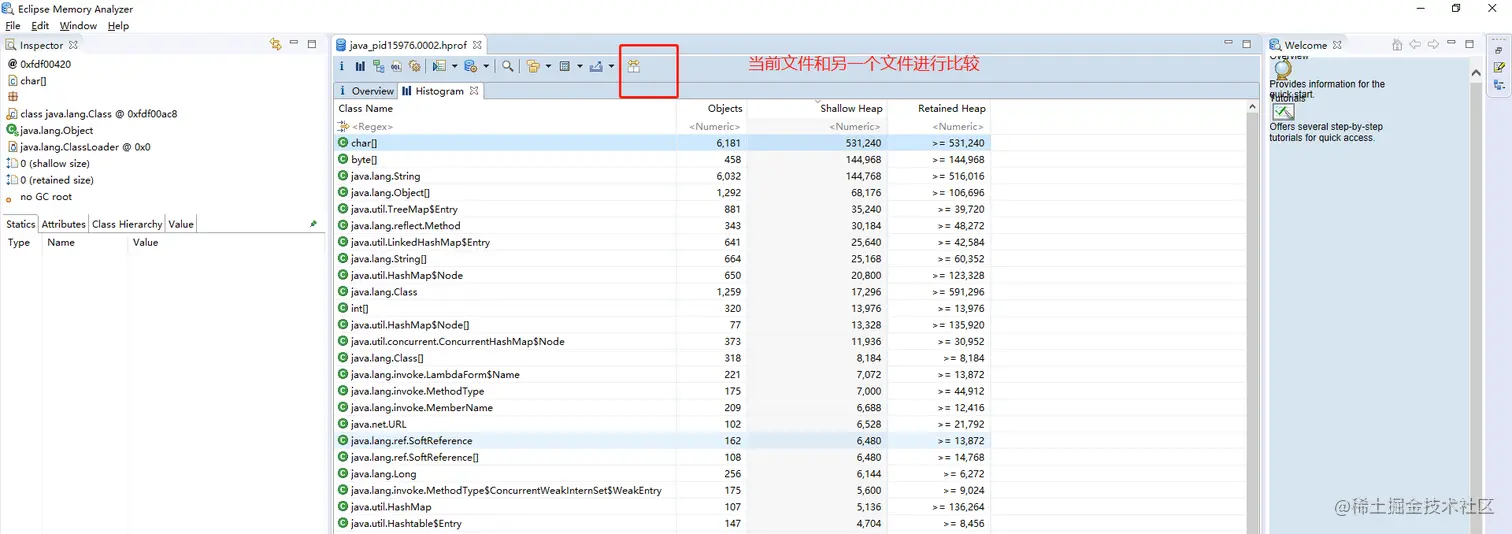The image size is (1512, 534).
Task: Open the Export dropdown arrow
Action: [612, 66]
